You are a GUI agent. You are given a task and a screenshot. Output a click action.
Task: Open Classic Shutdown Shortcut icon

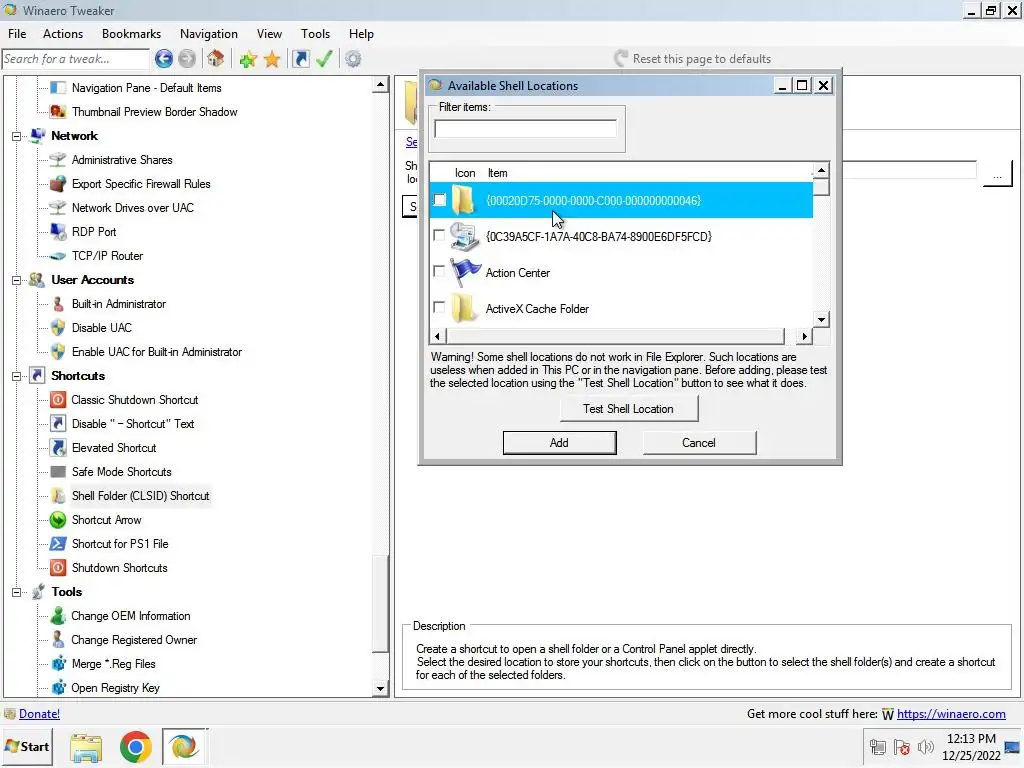tap(58, 400)
